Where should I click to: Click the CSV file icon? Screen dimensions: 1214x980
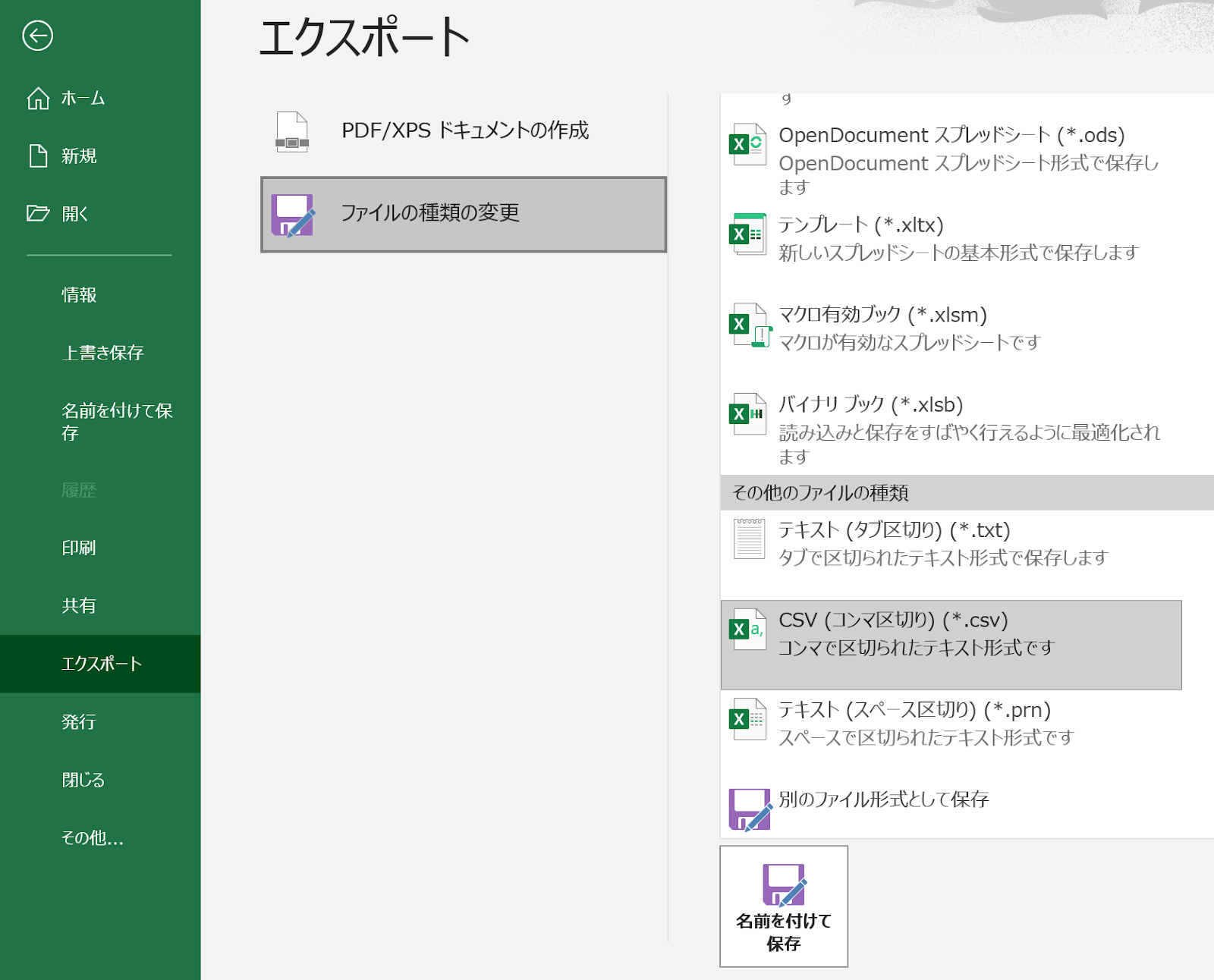747,629
